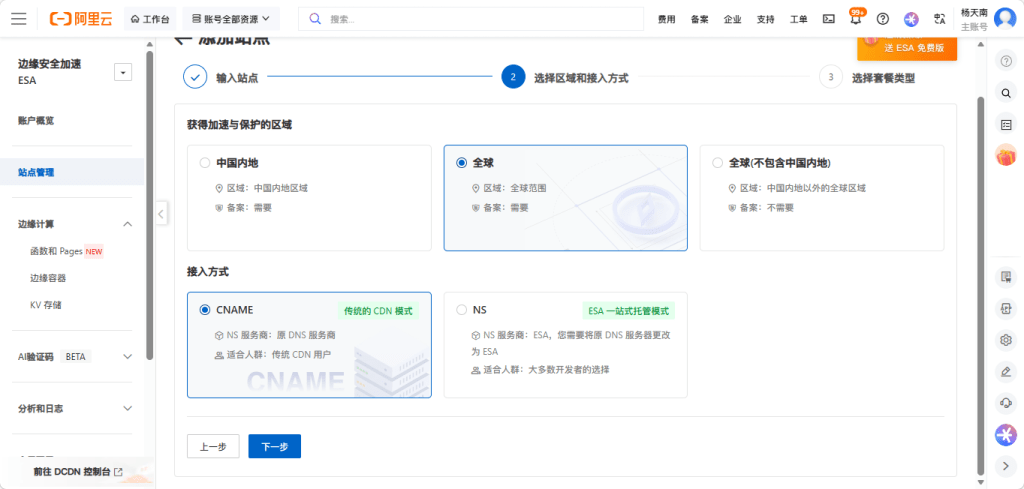This screenshot has height=489, width=1024.
Task: Choose CNAME access method radio
Action: (x=205, y=309)
